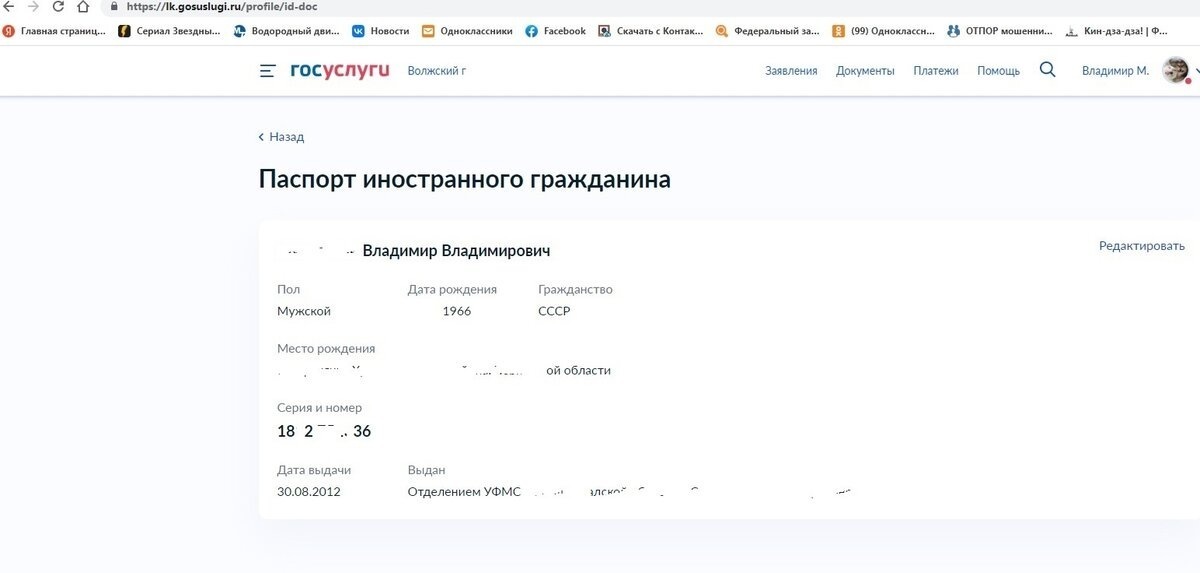Expand the user profile dropdown arrow
The image size is (1200, 573).
1196,72
